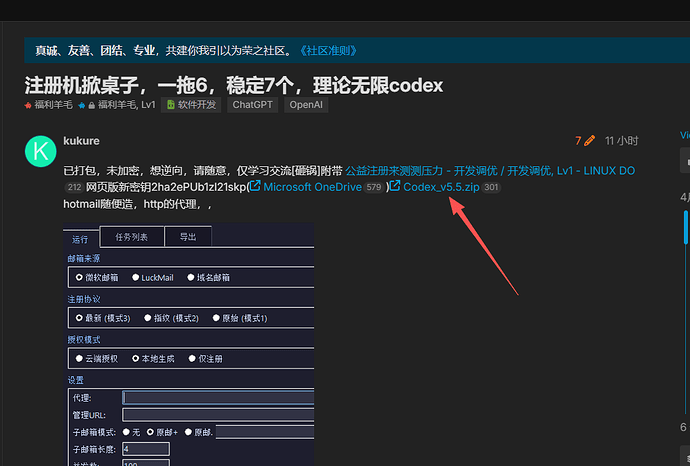
Task: Click the 代理 proxy input field
Action: (x=218, y=398)
